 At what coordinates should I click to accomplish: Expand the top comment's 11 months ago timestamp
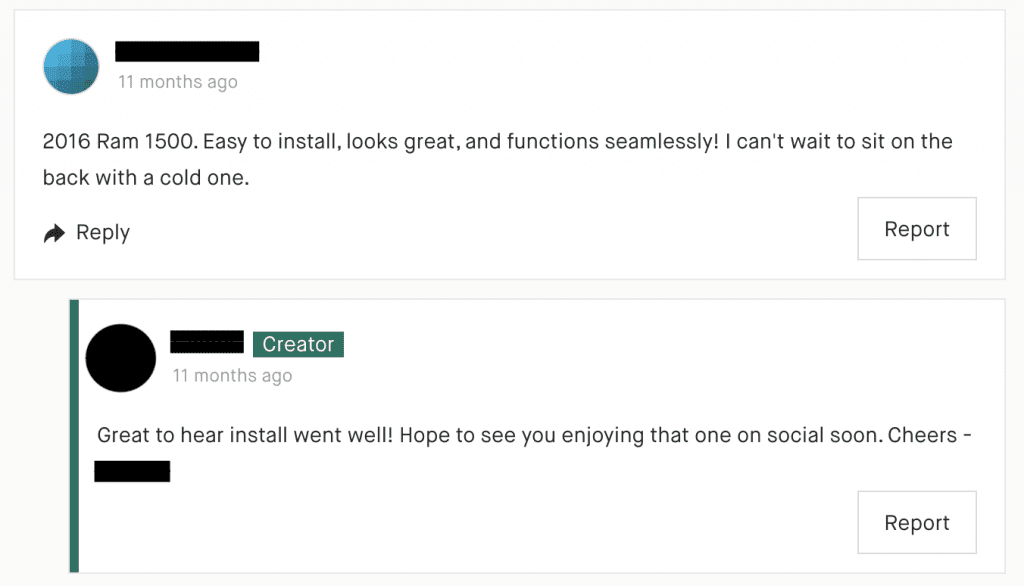[178, 82]
